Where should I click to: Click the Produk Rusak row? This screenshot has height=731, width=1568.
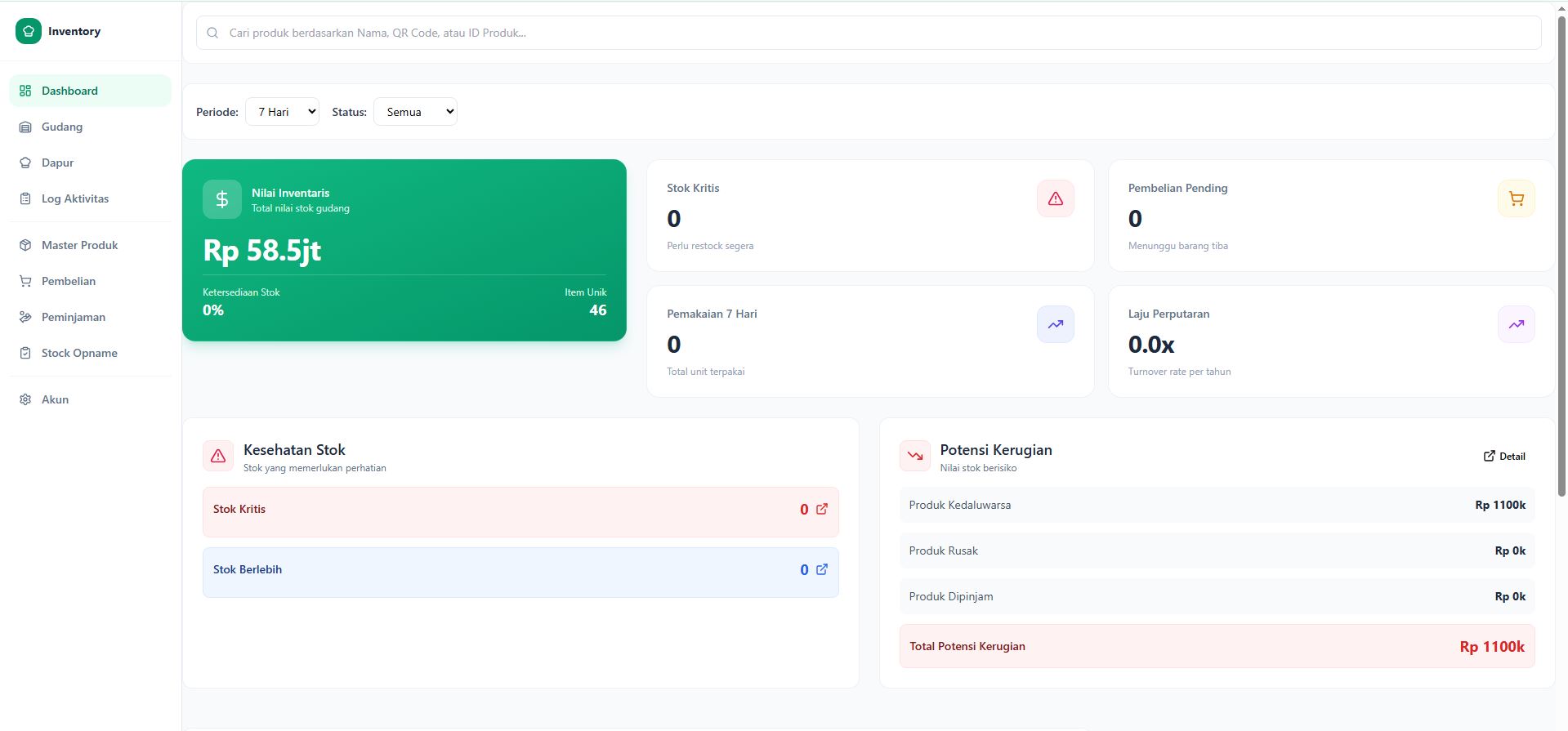tap(1217, 550)
